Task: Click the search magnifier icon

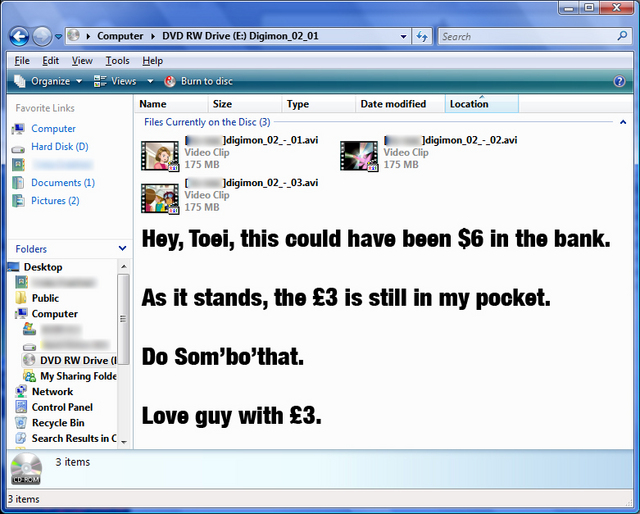Action: coord(622,36)
